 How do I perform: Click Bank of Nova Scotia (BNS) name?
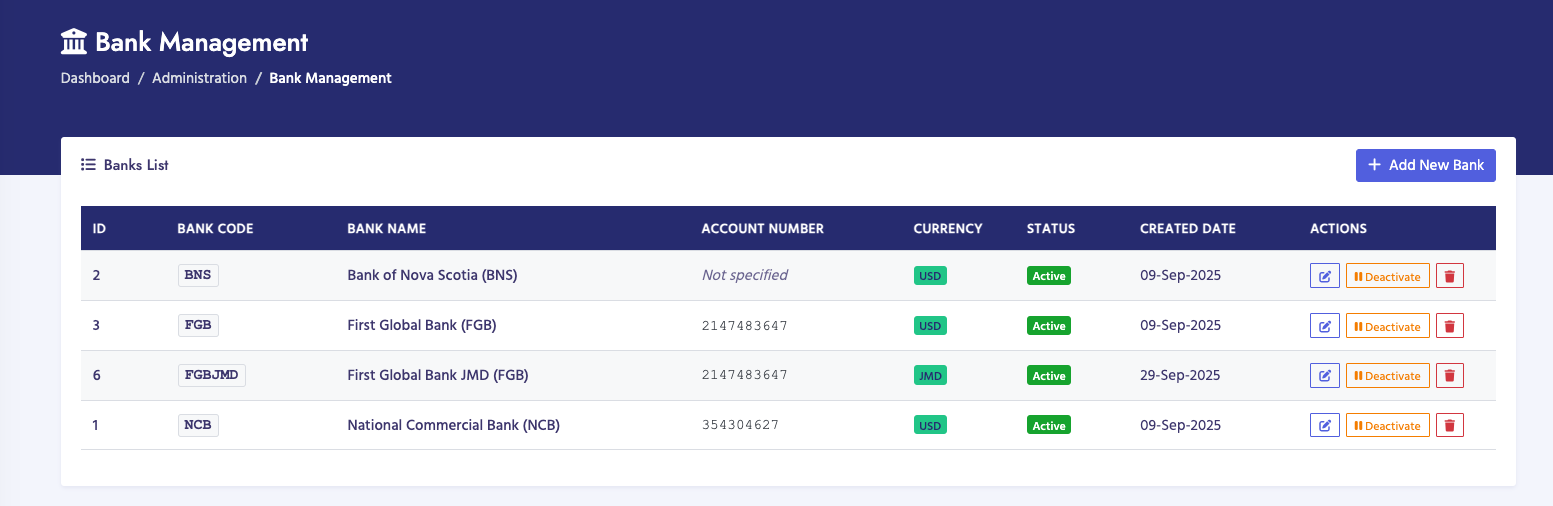pos(432,275)
